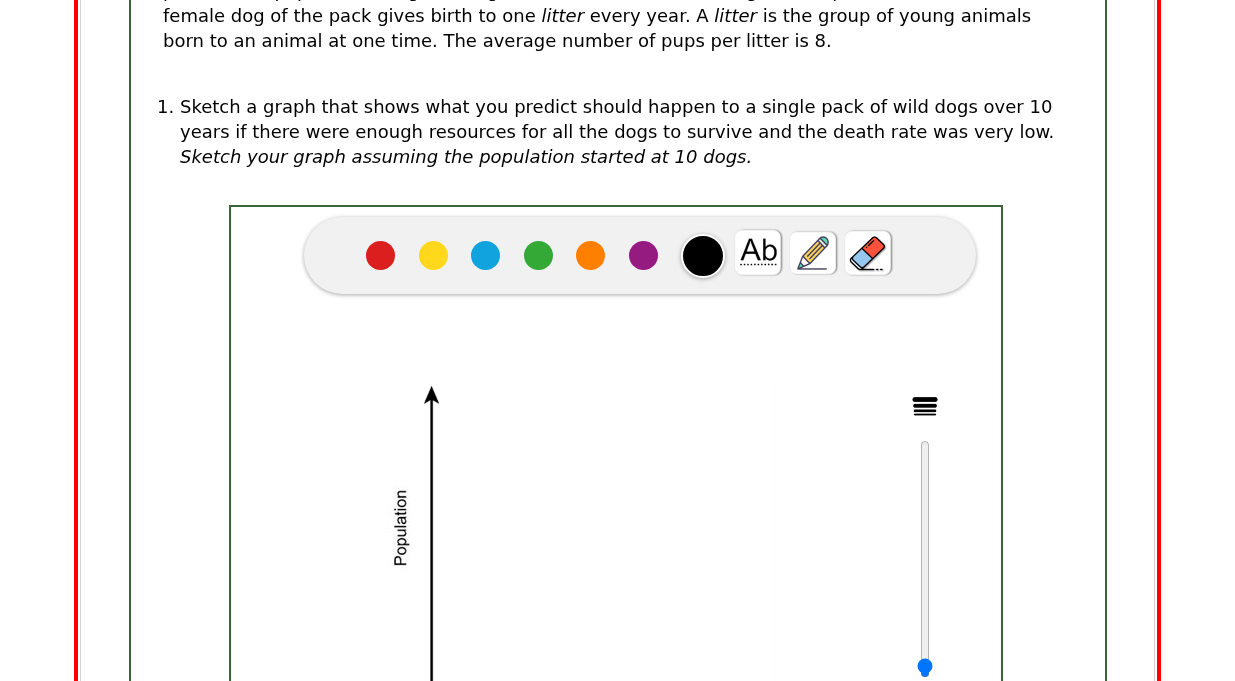This screenshot has width=1235, height=681.
Task: Pick the yellow drawing color
Action: click(x=433, y=255)
